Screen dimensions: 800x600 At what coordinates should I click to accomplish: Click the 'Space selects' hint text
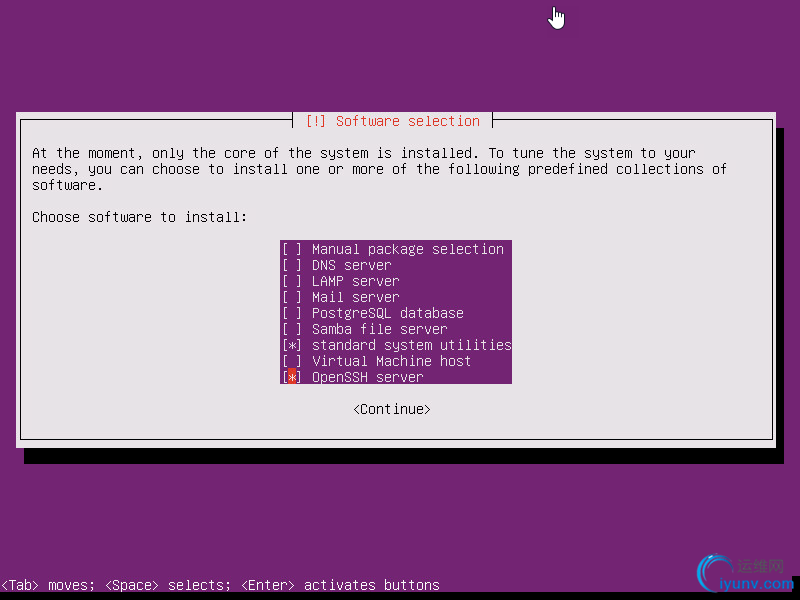coord(168,585)
